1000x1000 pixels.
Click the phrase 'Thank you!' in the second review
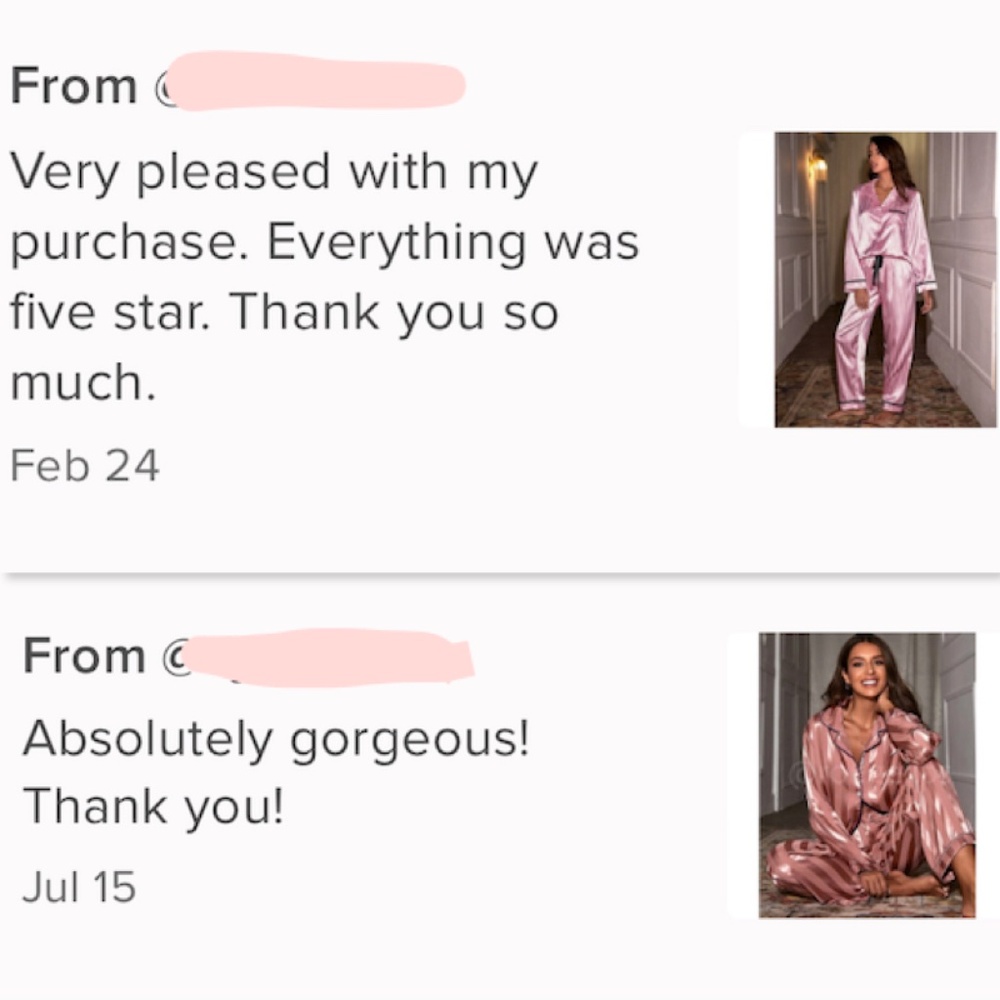150,805
